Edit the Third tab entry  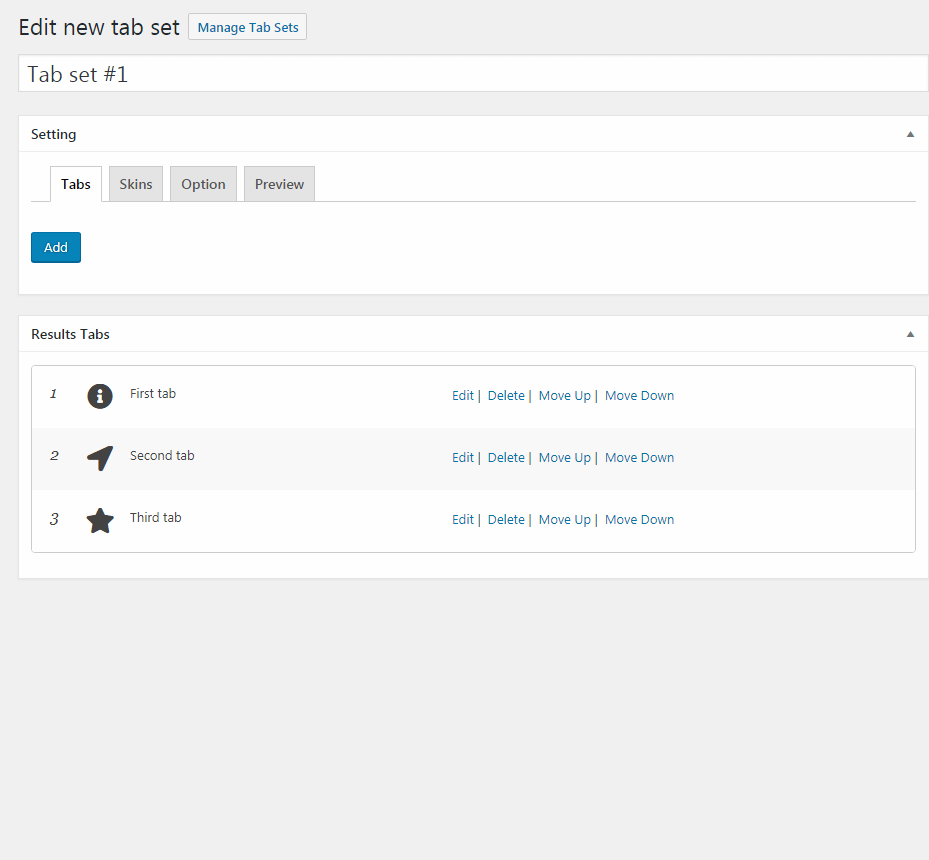pos(463,520)
